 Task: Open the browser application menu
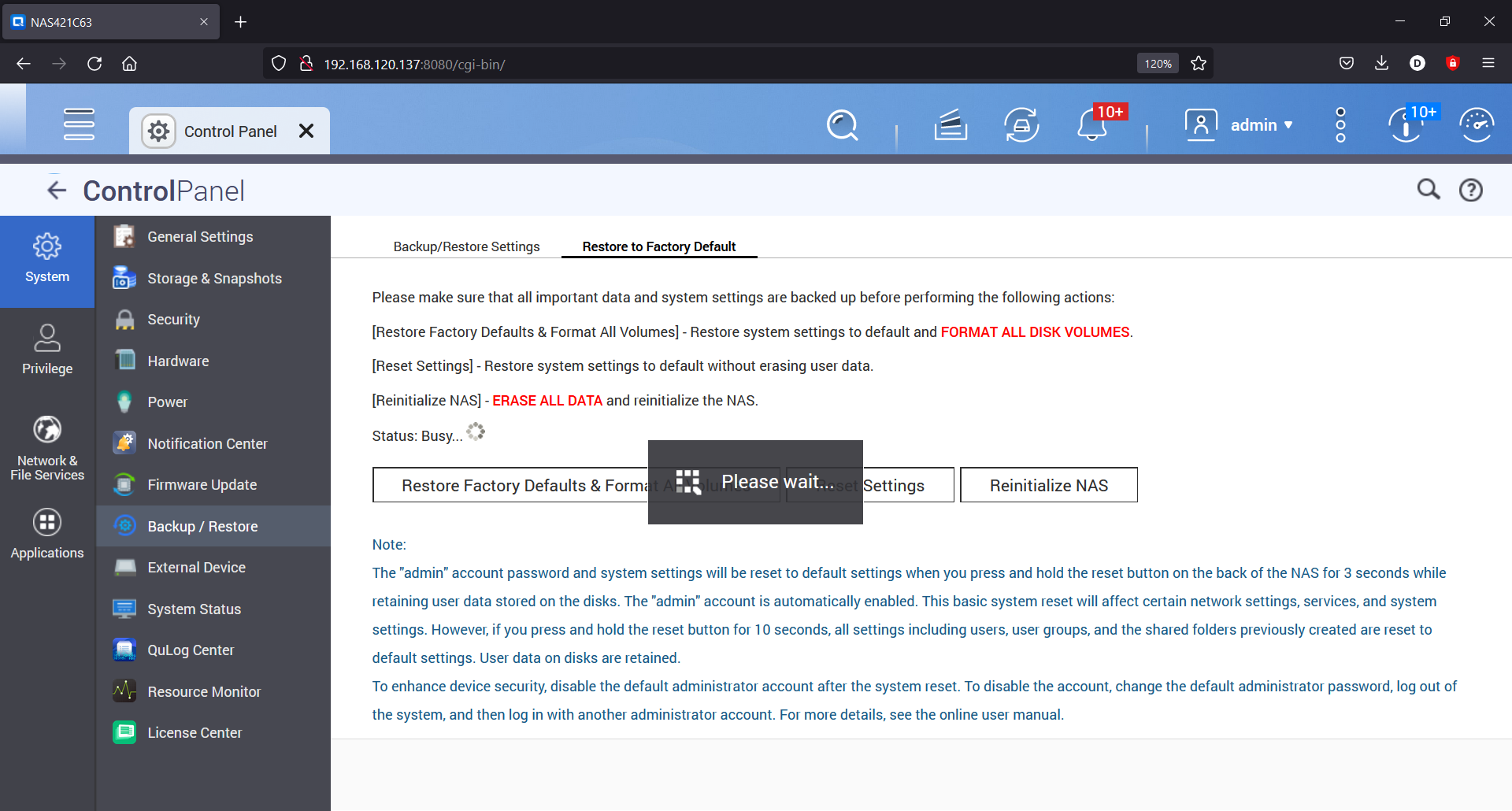(x=1488, y=64)
